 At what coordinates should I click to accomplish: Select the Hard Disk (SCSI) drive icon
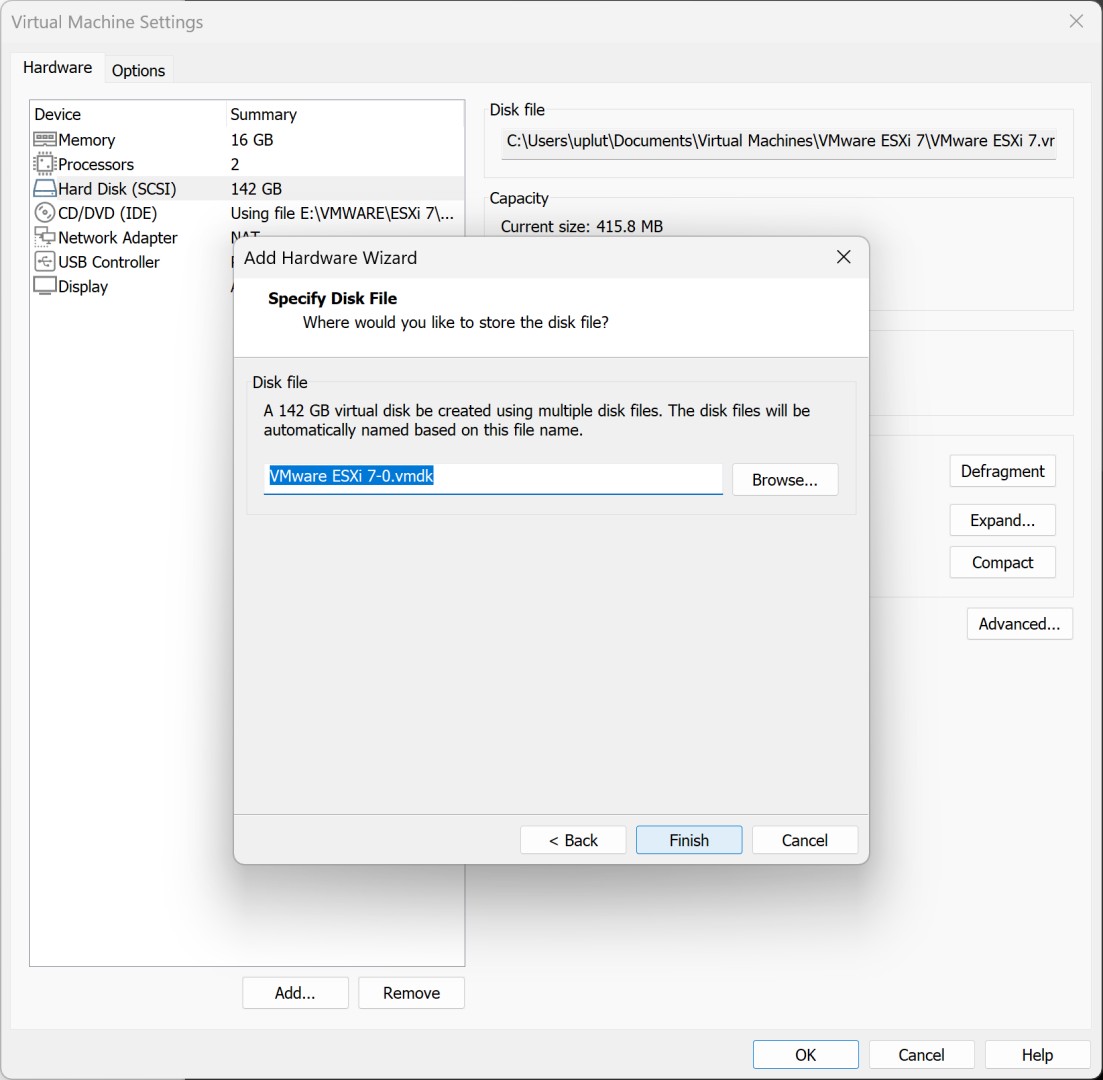[44, 189]
